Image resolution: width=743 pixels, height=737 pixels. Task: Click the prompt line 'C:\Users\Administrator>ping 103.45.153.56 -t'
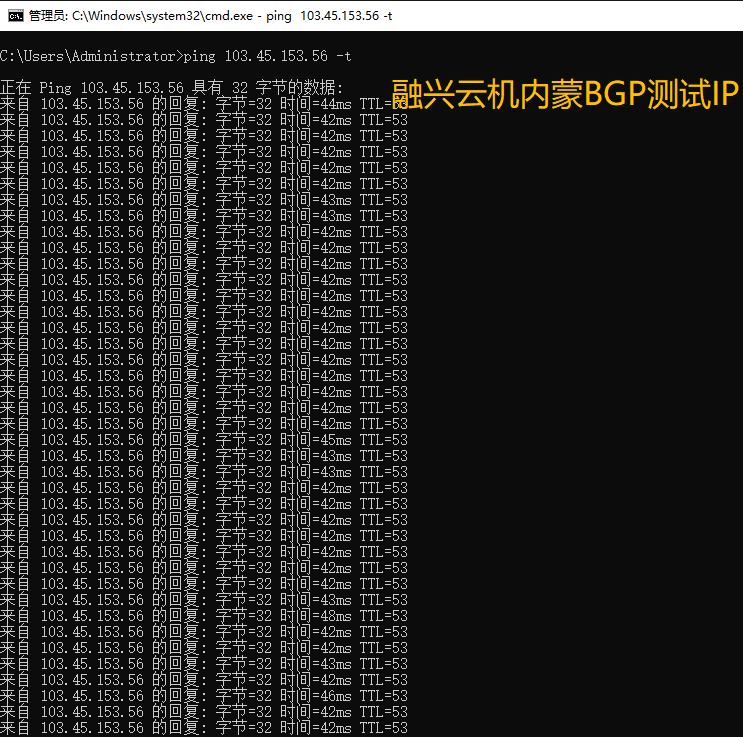click(175, 56)
